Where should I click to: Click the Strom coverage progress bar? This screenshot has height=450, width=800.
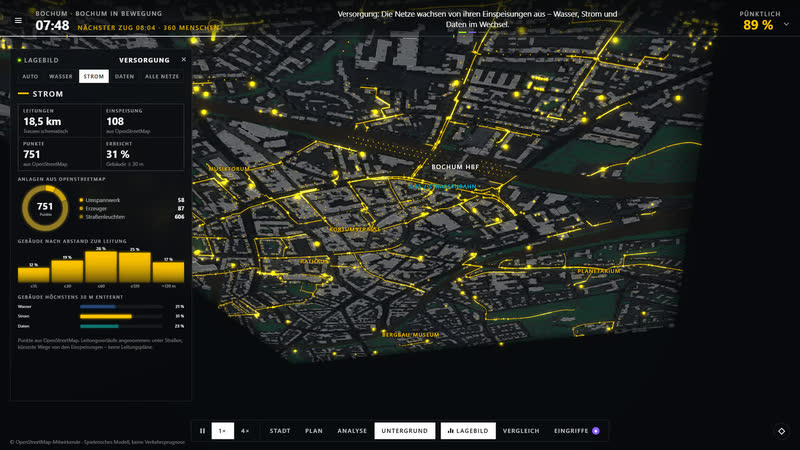[121, 316]
